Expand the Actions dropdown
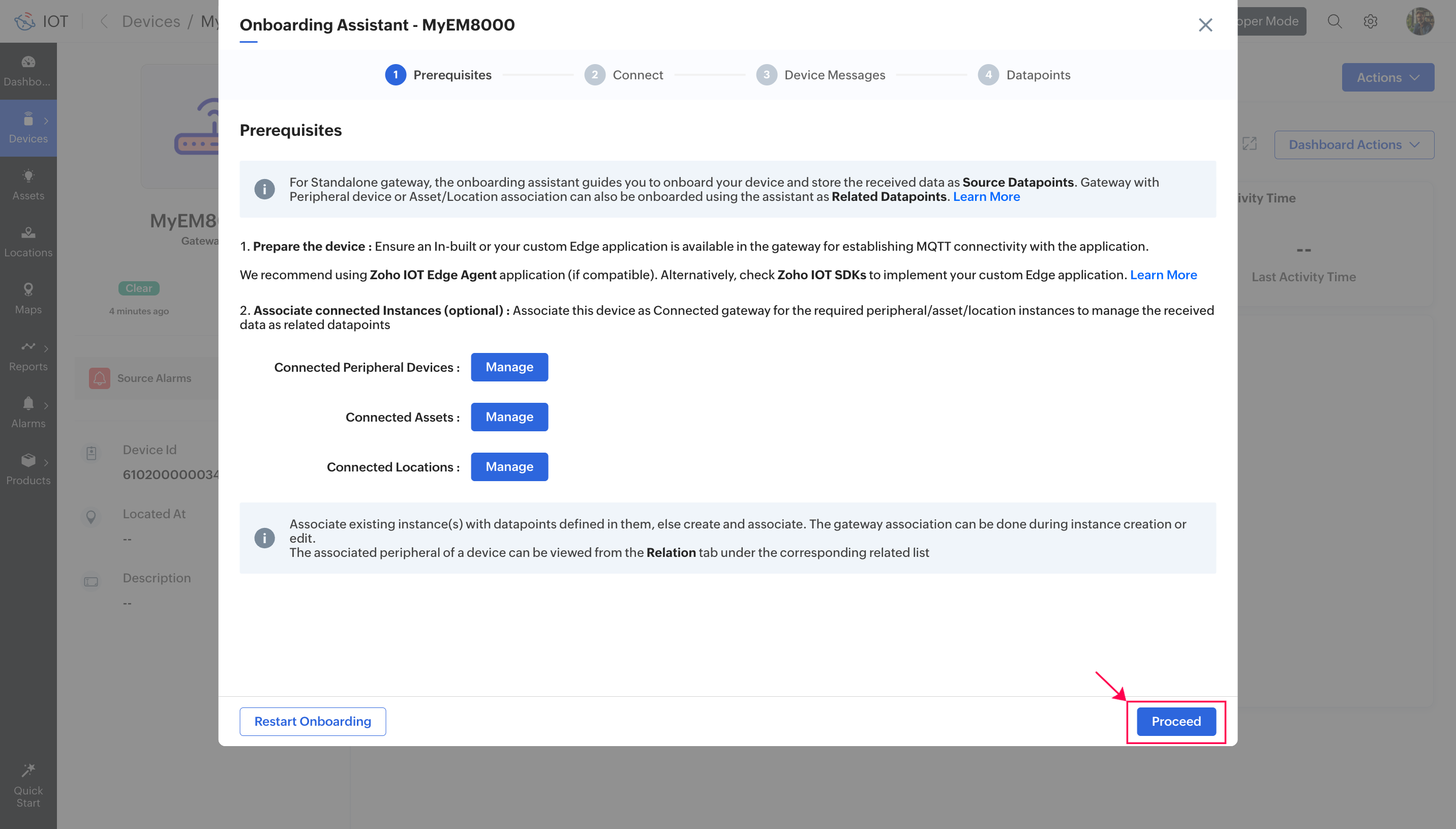Viewport: 1456px width, 829px height. pos(1387,77)
